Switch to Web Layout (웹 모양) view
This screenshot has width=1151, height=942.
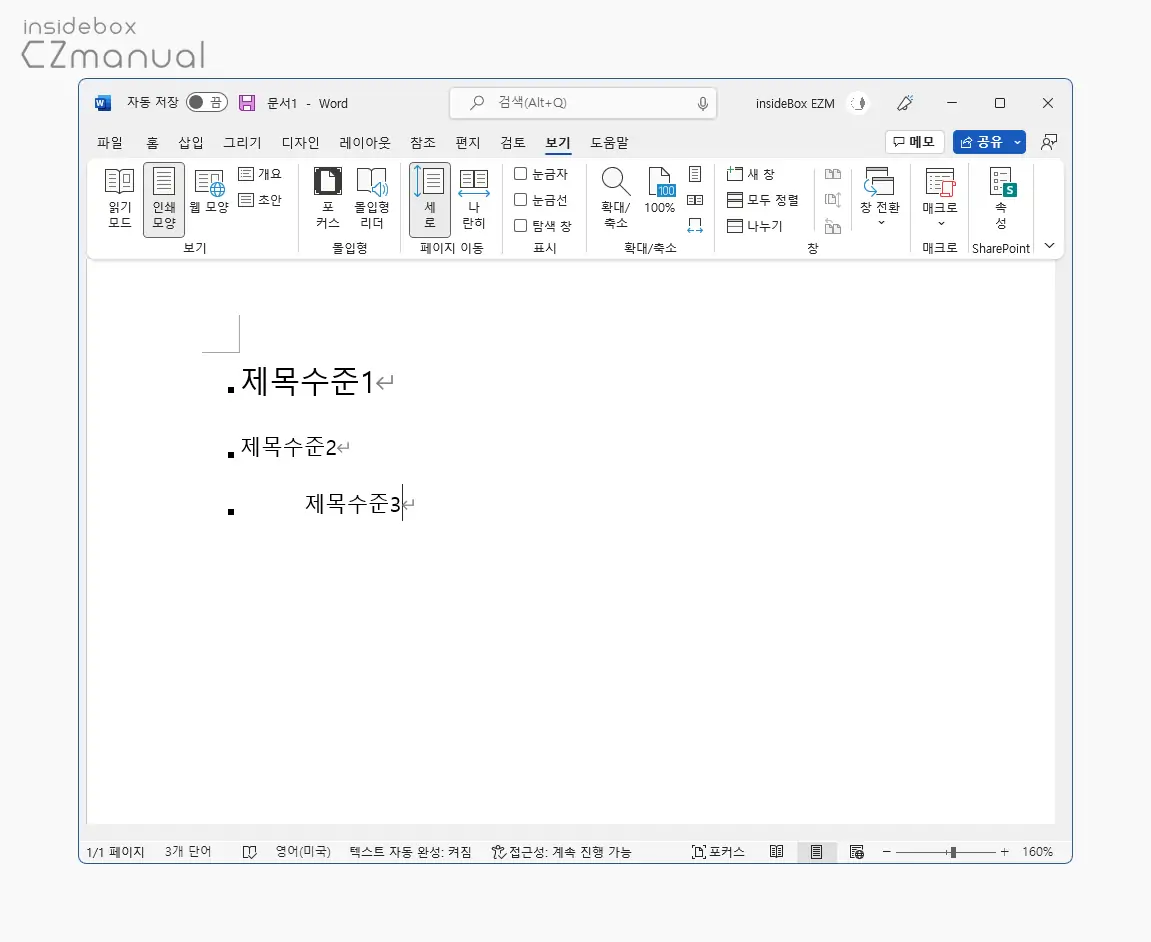point(209,191)
